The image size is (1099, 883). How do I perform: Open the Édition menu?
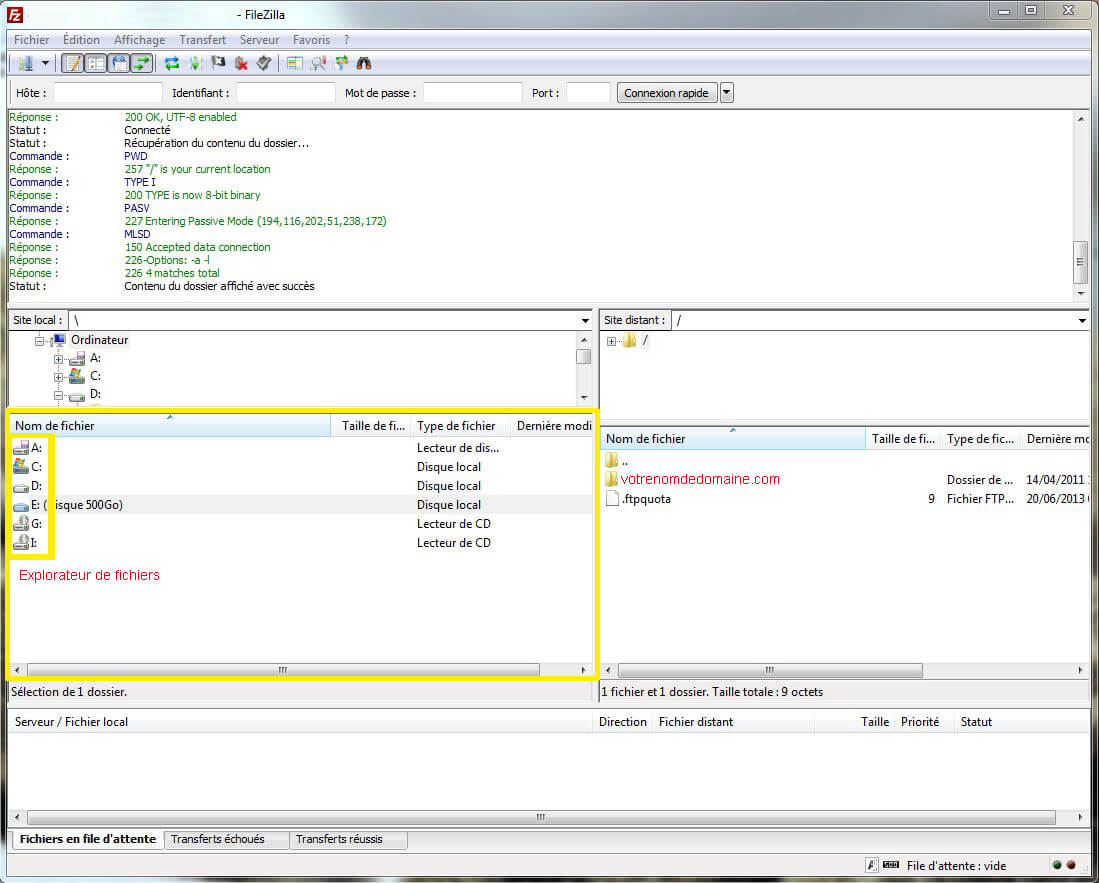click(81, 40)
